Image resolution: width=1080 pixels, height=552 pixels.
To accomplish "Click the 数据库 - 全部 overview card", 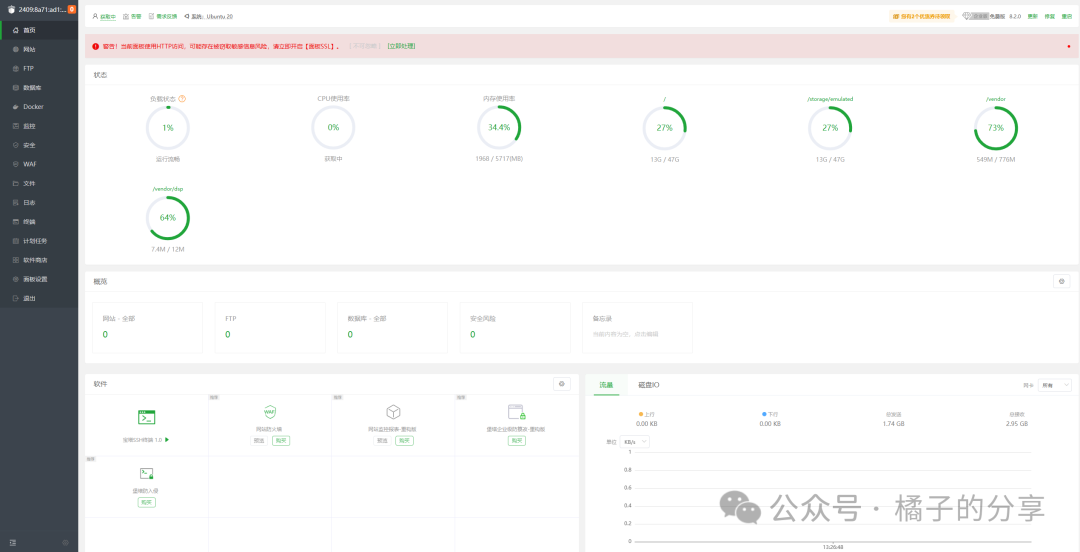I will pos(393,327).
